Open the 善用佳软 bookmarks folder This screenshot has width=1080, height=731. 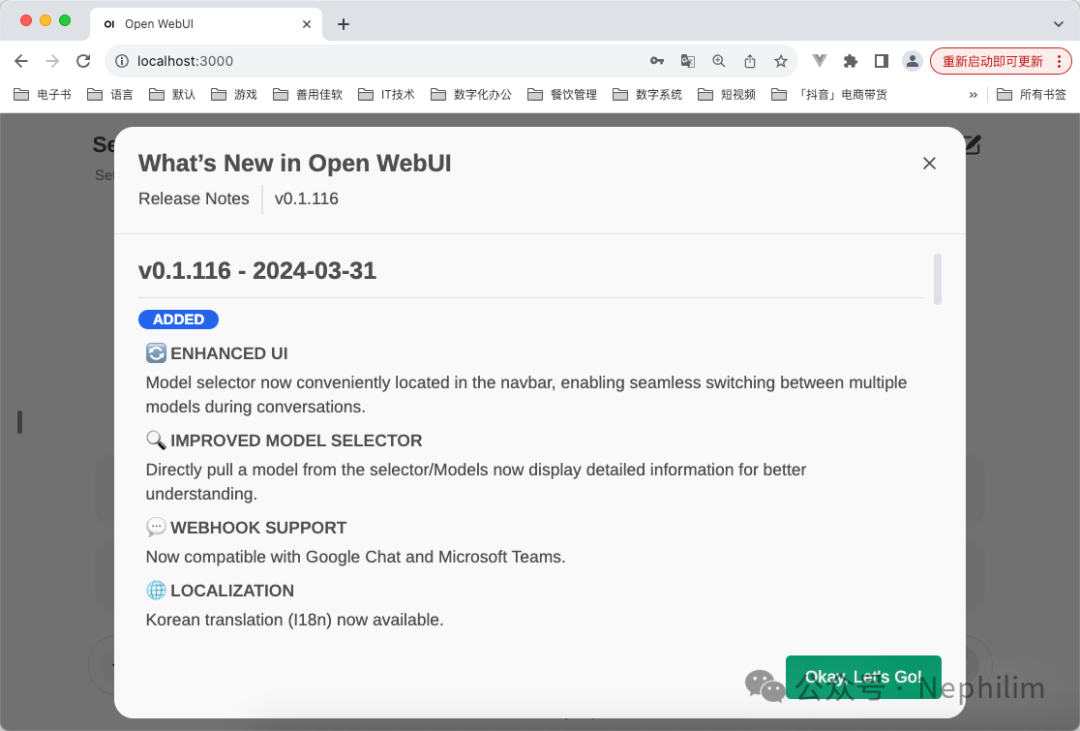pos(308,94)
